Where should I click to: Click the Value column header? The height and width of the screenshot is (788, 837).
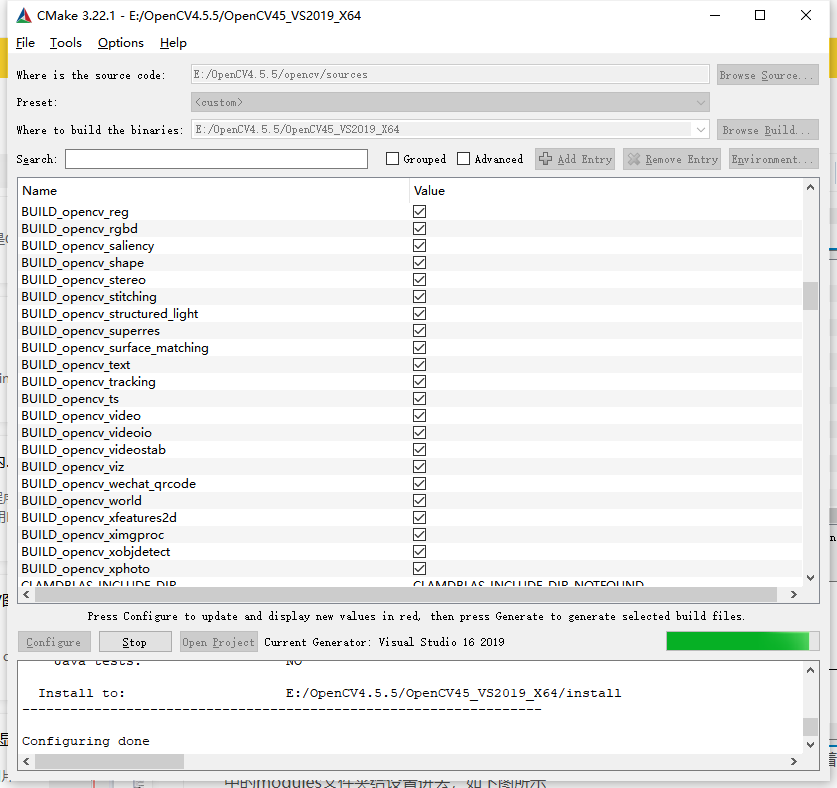tap(606, 191)
